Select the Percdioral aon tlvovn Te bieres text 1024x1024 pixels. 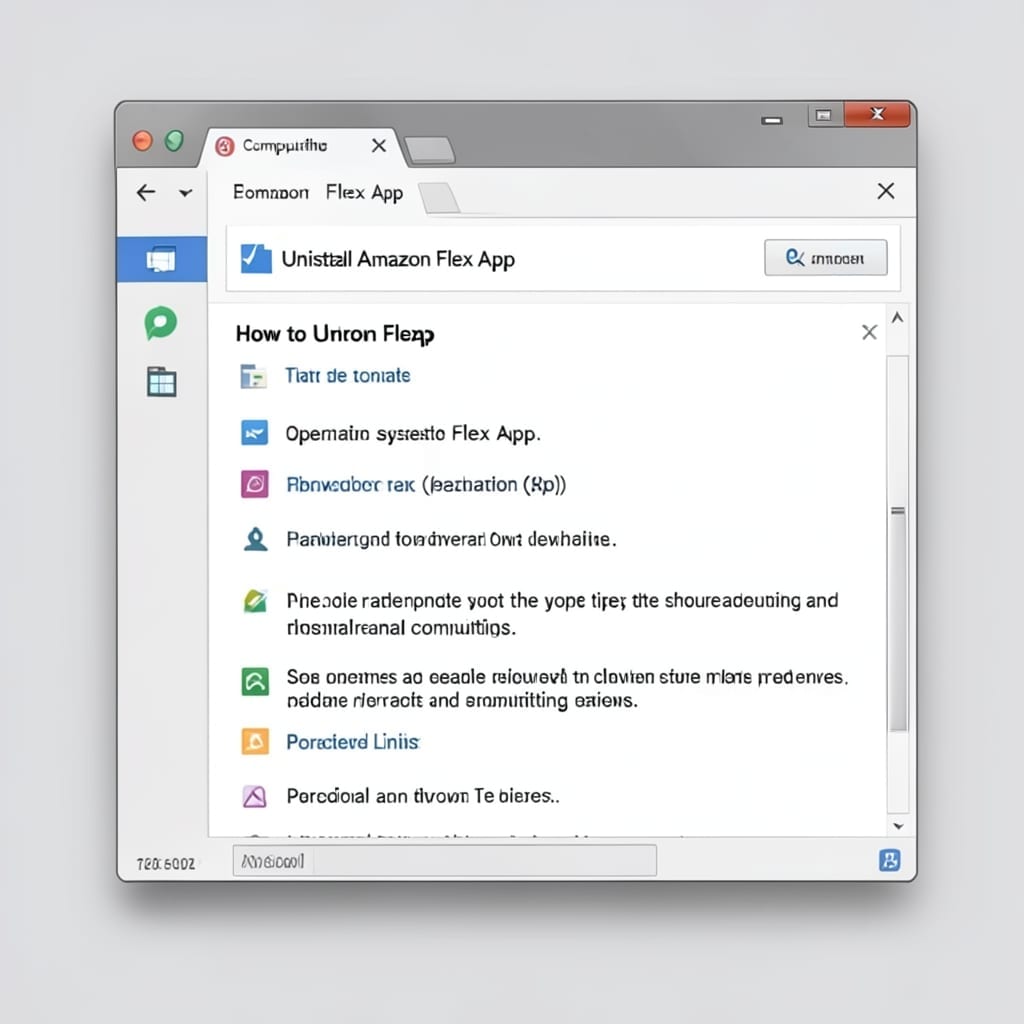(x=423, y=796)
